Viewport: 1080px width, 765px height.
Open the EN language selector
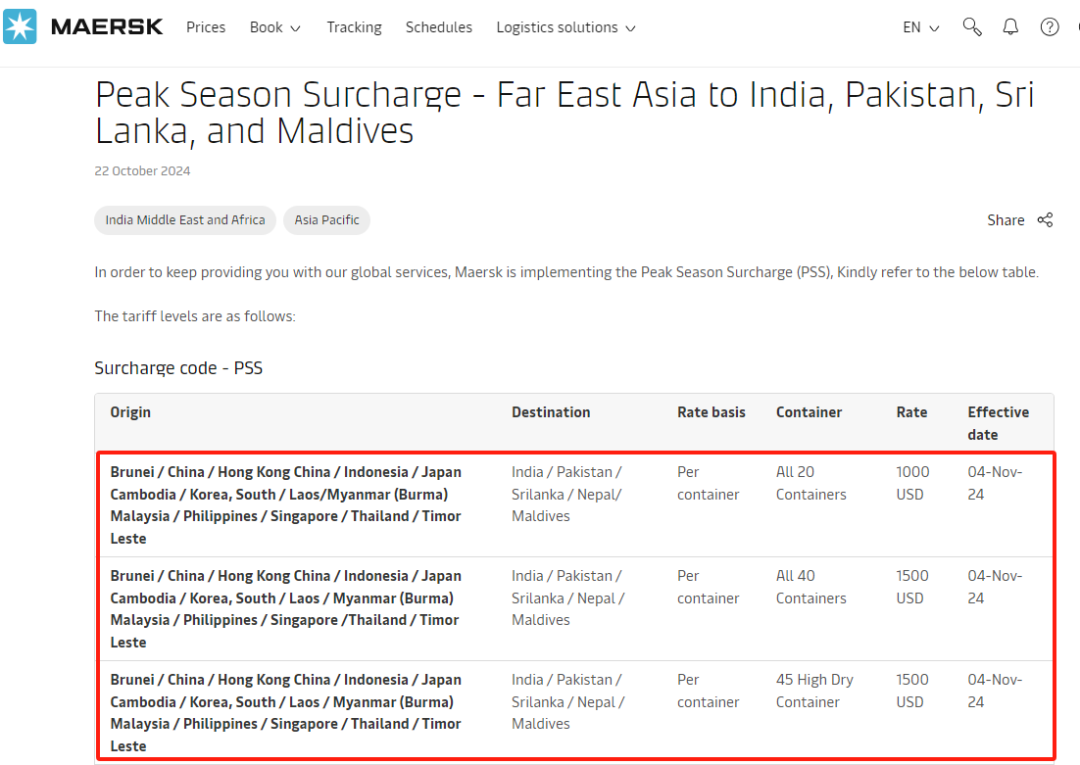coord(921,27)
